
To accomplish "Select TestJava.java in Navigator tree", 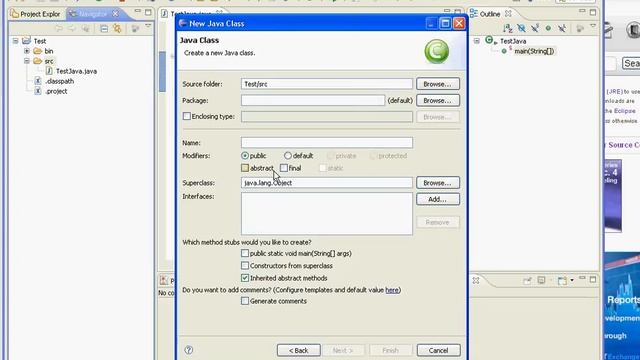I will click(x=76, y=71).
